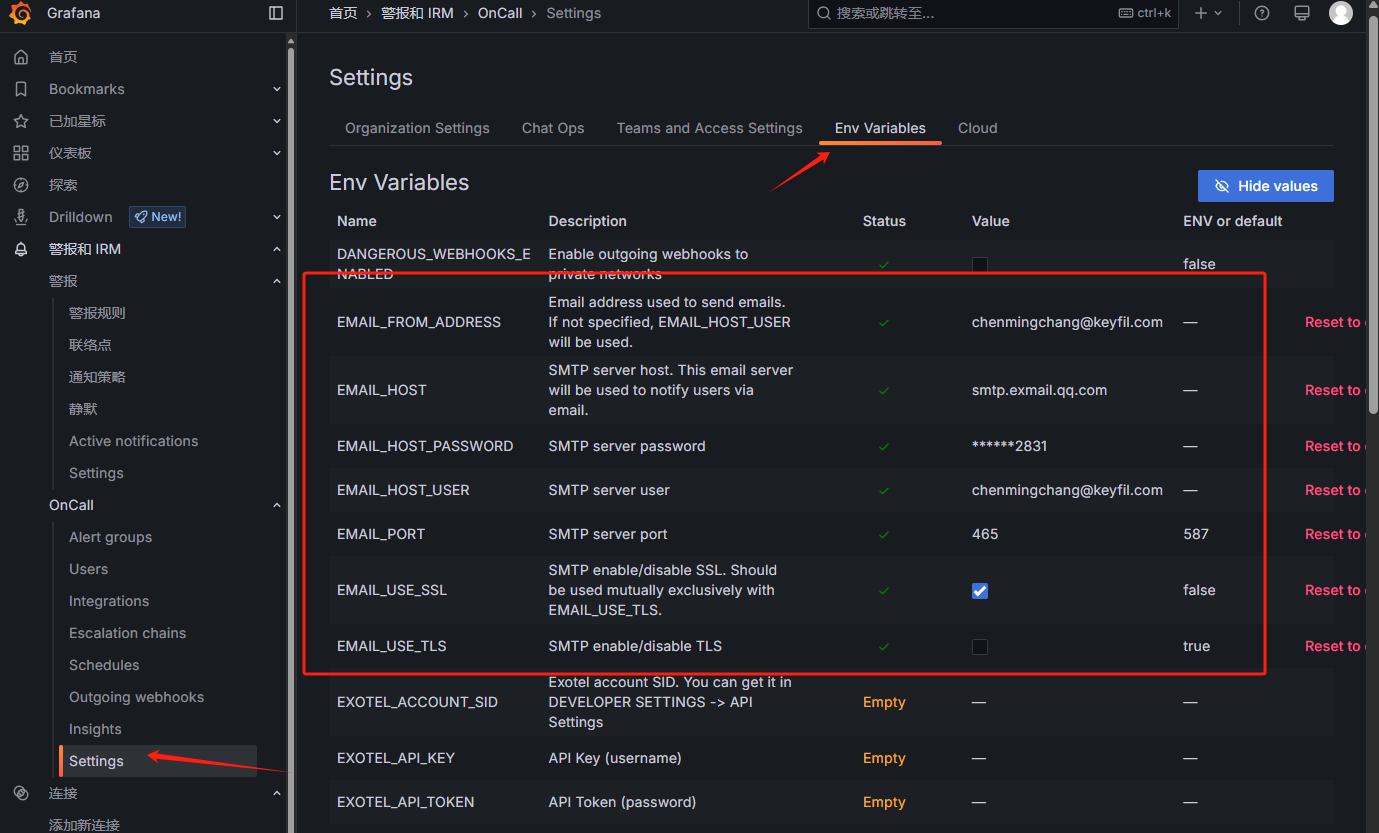Open 通知策略 notification policies item
Image resolution: width=1379 pixels, height=833 pixels.
[x=97, y=377]
